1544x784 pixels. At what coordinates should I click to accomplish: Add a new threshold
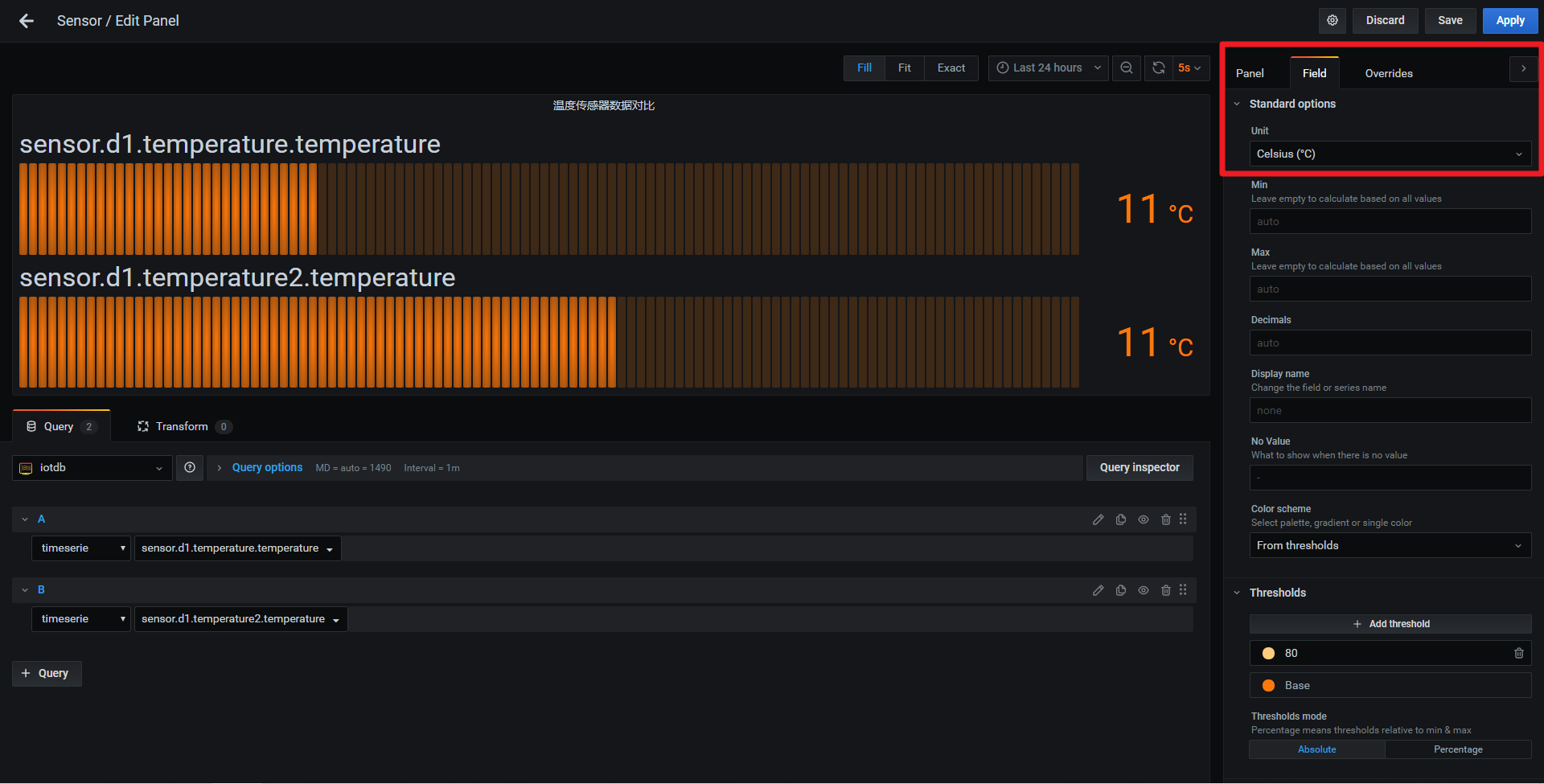coord(1390,623)
